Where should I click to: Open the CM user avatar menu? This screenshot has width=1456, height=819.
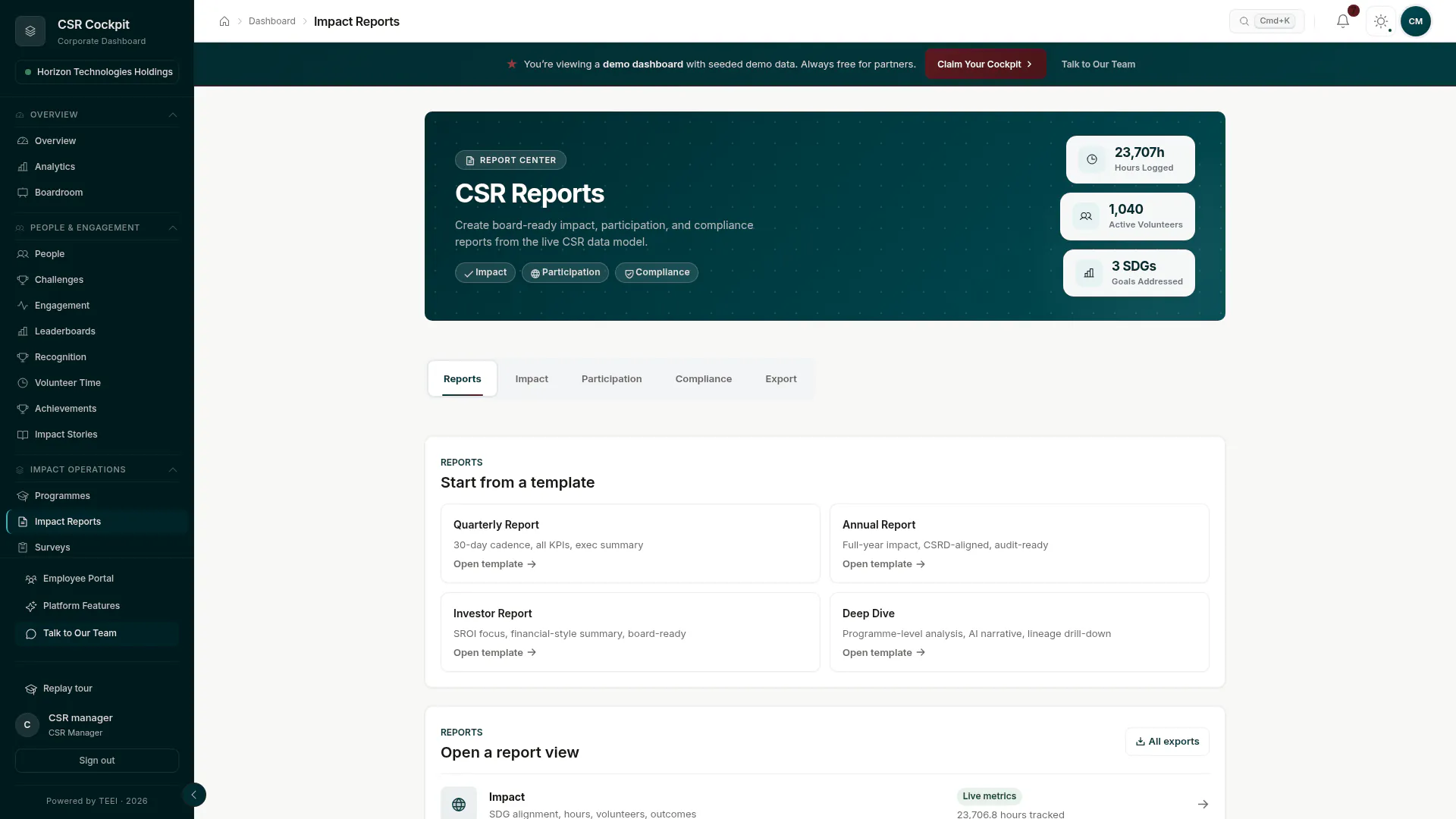coord(1416,21)
